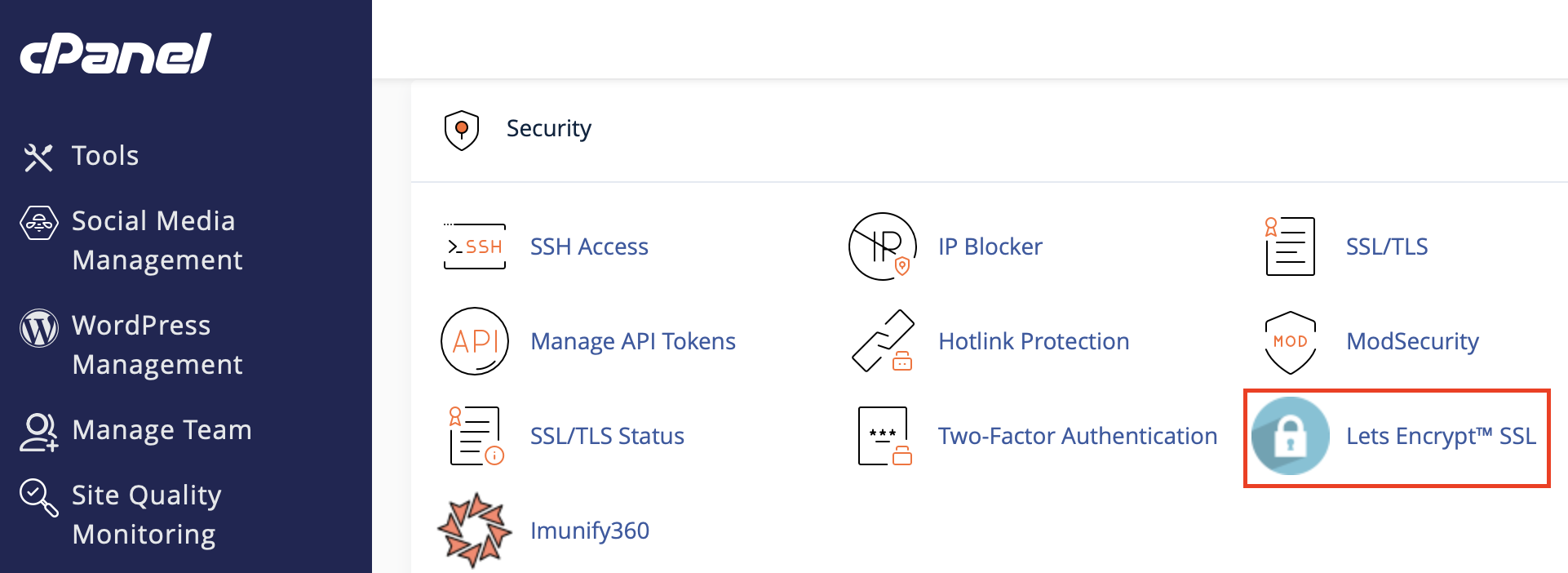Screen dimensions: 1568x573
Task: Open the Manage API Tokens link
Action: pyautogui.click(x=633, y=341)
